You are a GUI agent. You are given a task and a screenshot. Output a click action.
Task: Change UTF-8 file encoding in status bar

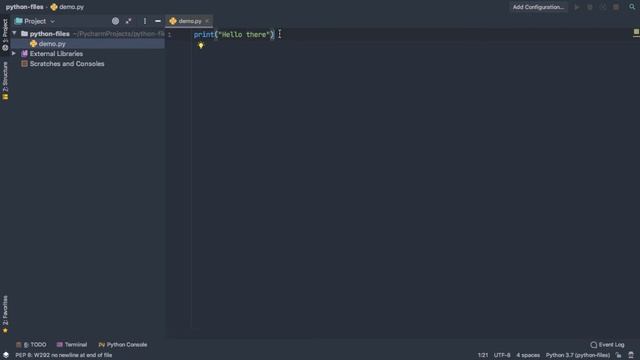(502, 355)
